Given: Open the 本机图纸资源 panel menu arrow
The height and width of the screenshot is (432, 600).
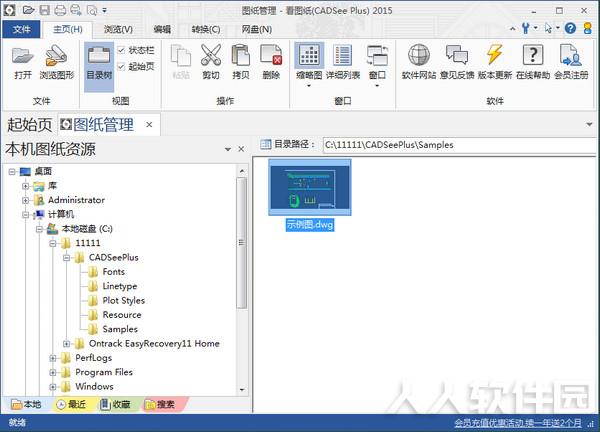Looking at the screenshot, I should [x=228, y=149].
